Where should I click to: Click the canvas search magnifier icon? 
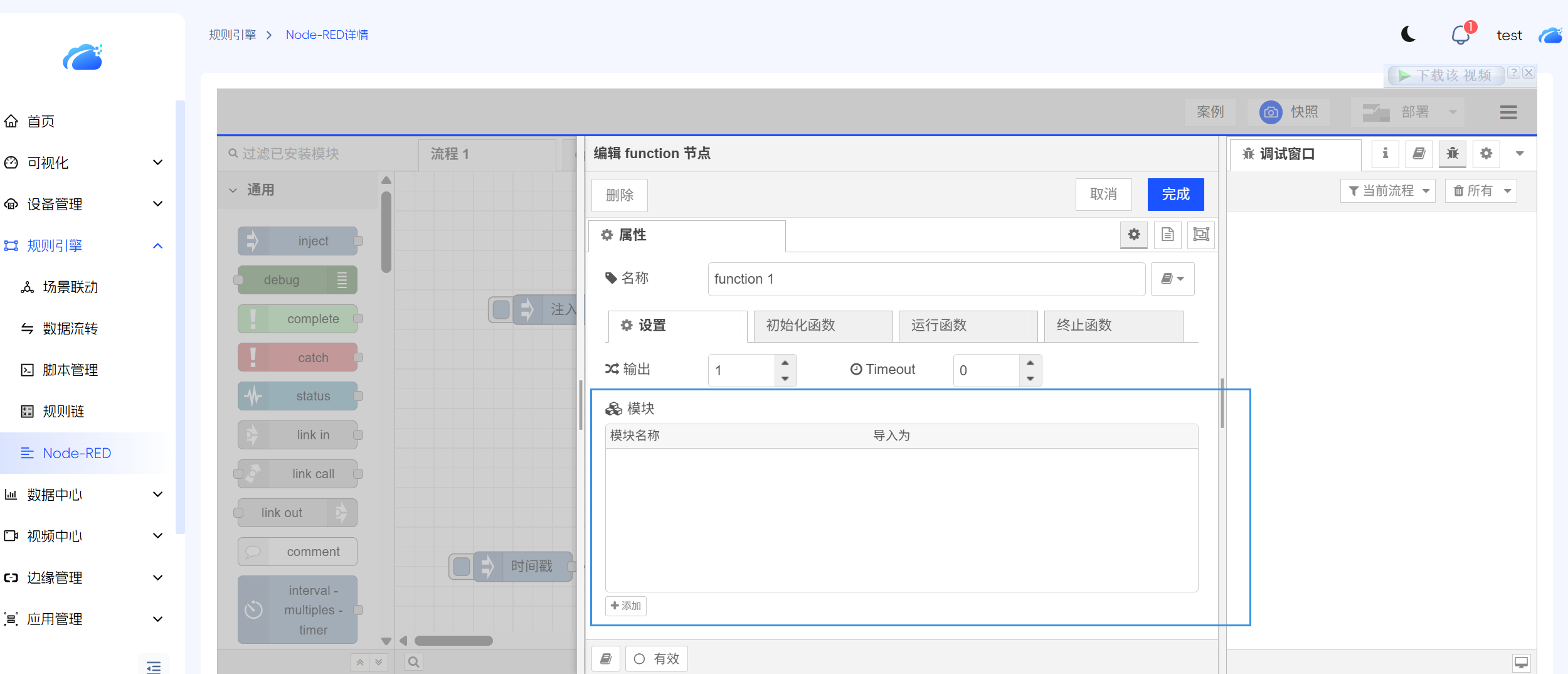(x=414, y=662)
